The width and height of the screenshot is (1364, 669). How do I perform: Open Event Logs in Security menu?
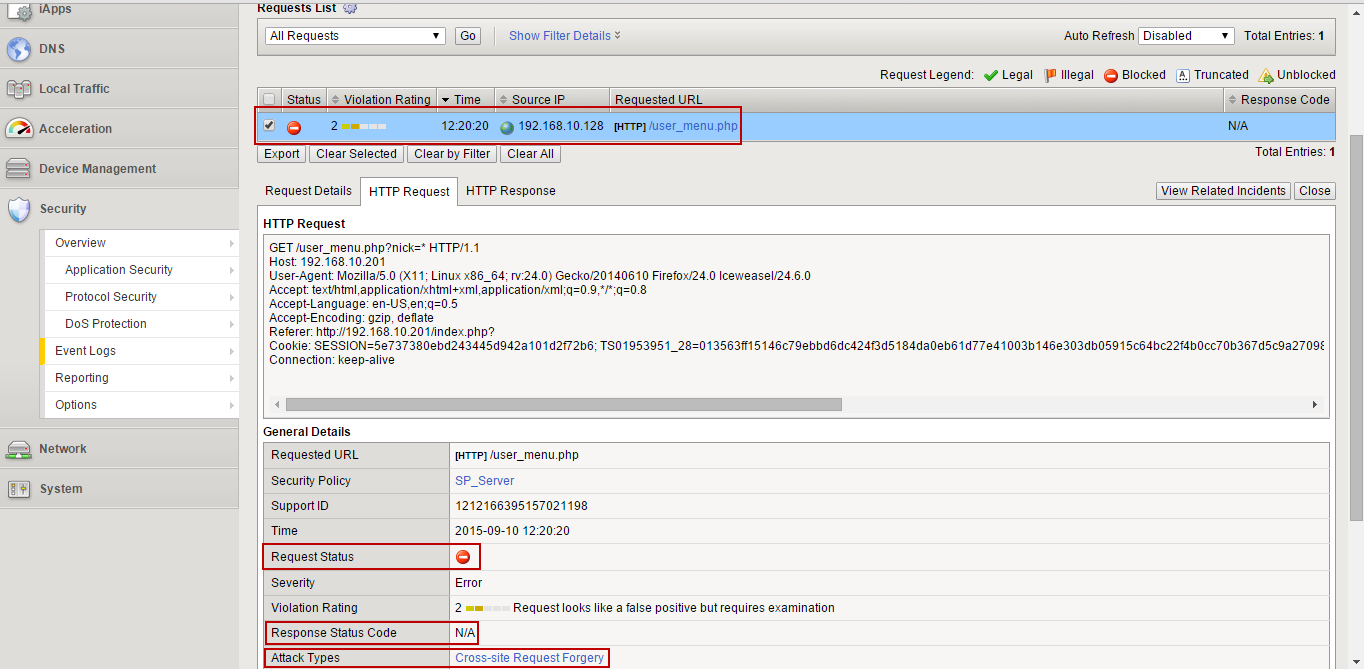(x=85, y=351)
